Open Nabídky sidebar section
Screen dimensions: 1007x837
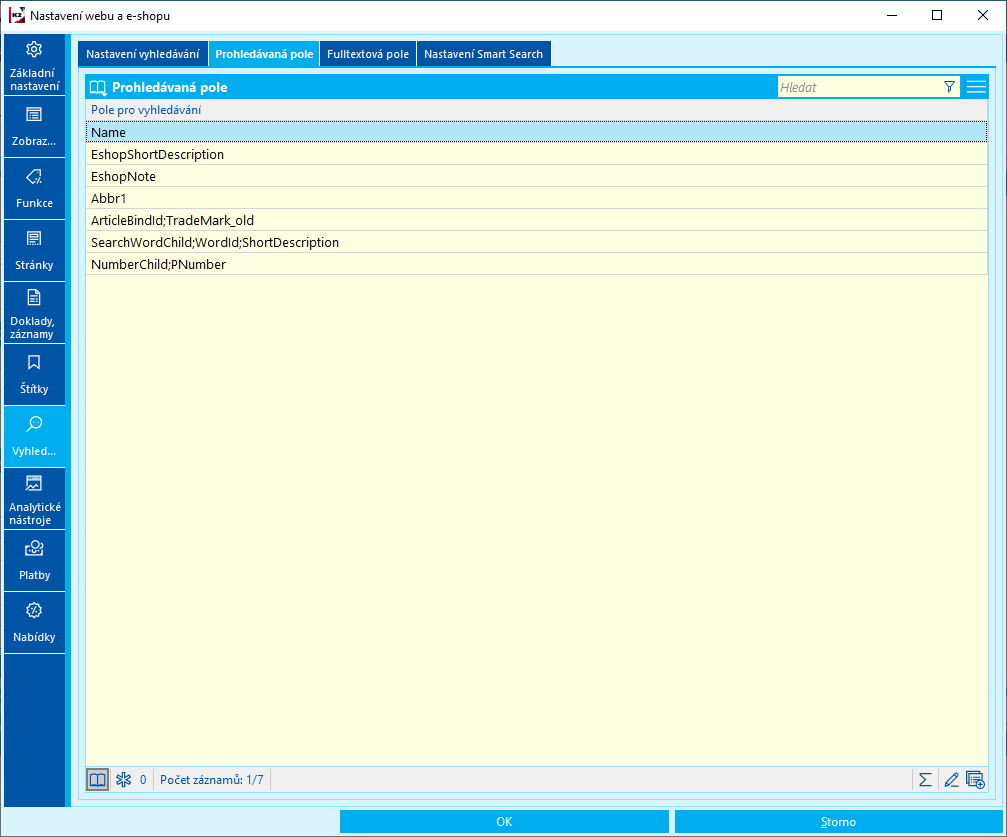click(34, 623)
